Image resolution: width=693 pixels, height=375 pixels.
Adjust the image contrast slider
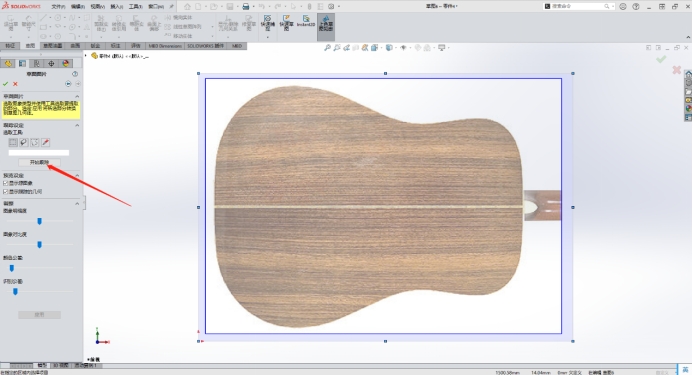(39, 244)
